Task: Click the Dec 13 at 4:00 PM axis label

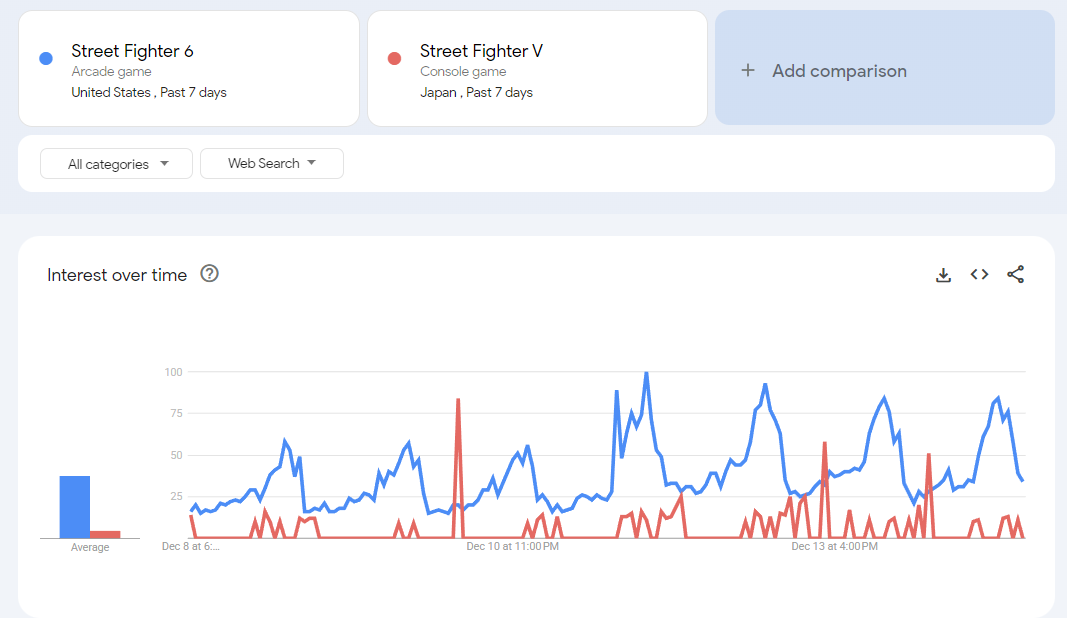Action: [x=834, y=547]
